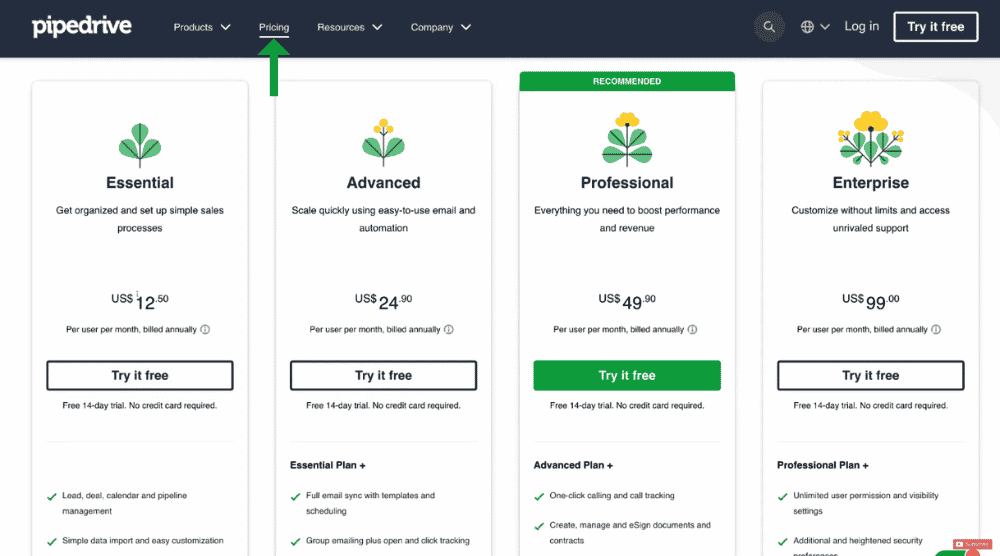
Task: Click checkmark next to Create, manage and eSign
Action: [x=539, y=527]
